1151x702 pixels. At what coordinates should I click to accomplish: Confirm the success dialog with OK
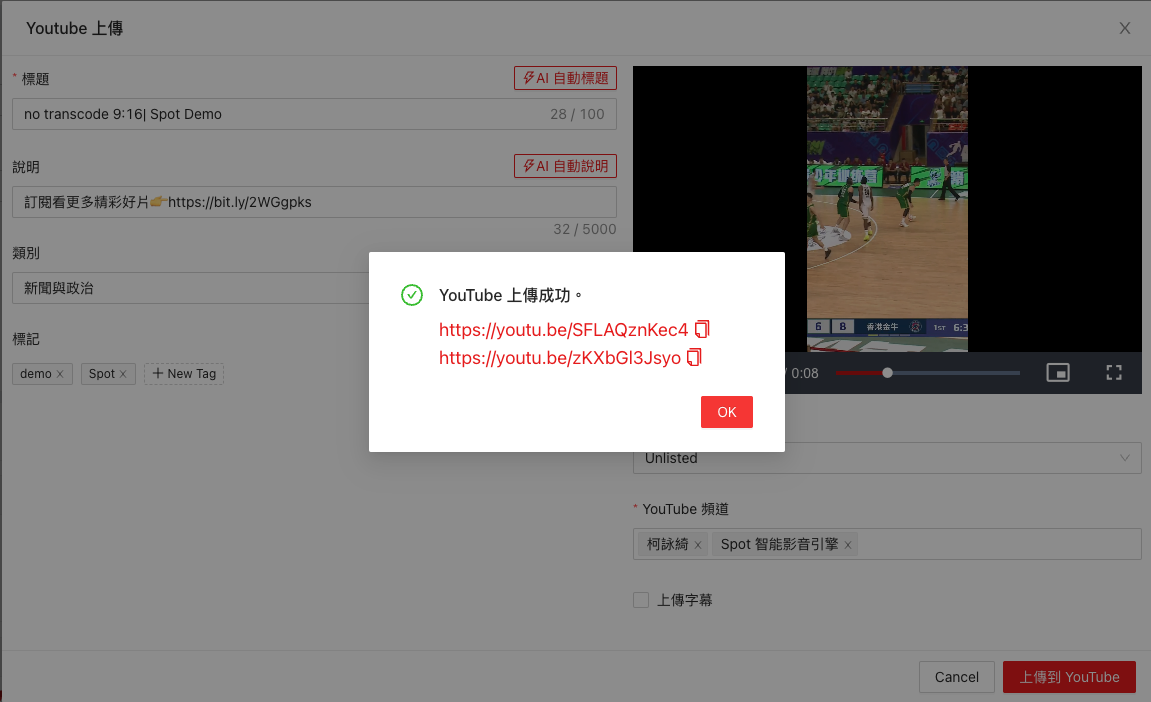(x=727, y=412)
